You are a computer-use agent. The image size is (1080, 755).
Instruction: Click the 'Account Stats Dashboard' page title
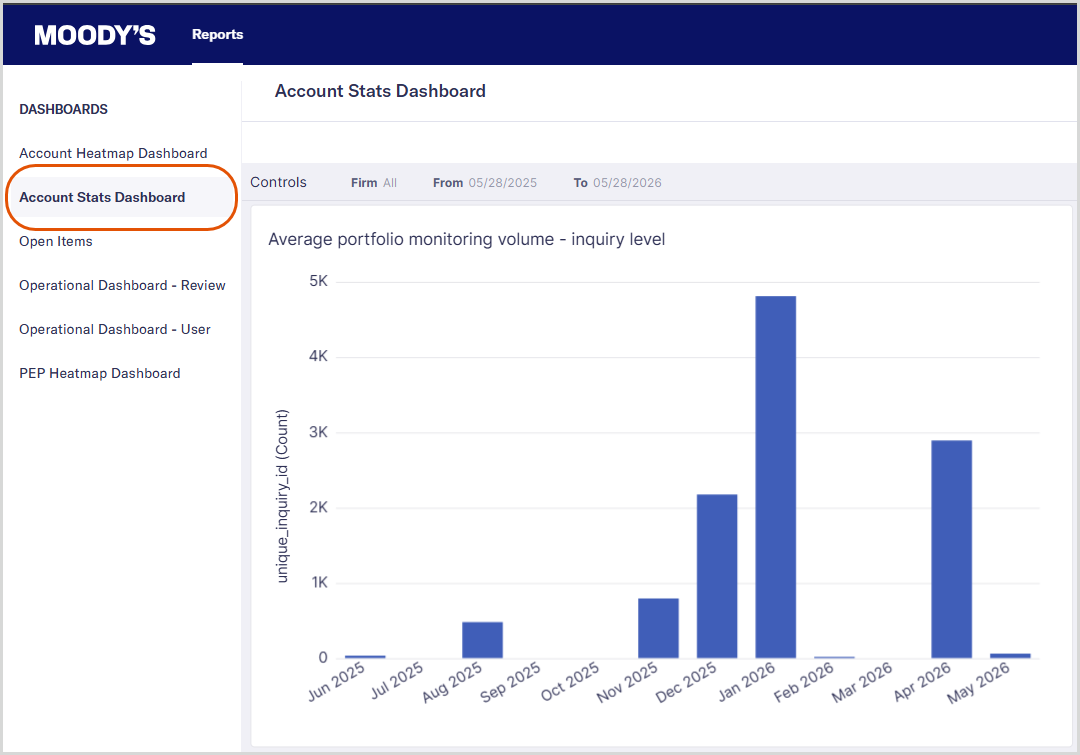pyautogui.click(x=380, y=91)
